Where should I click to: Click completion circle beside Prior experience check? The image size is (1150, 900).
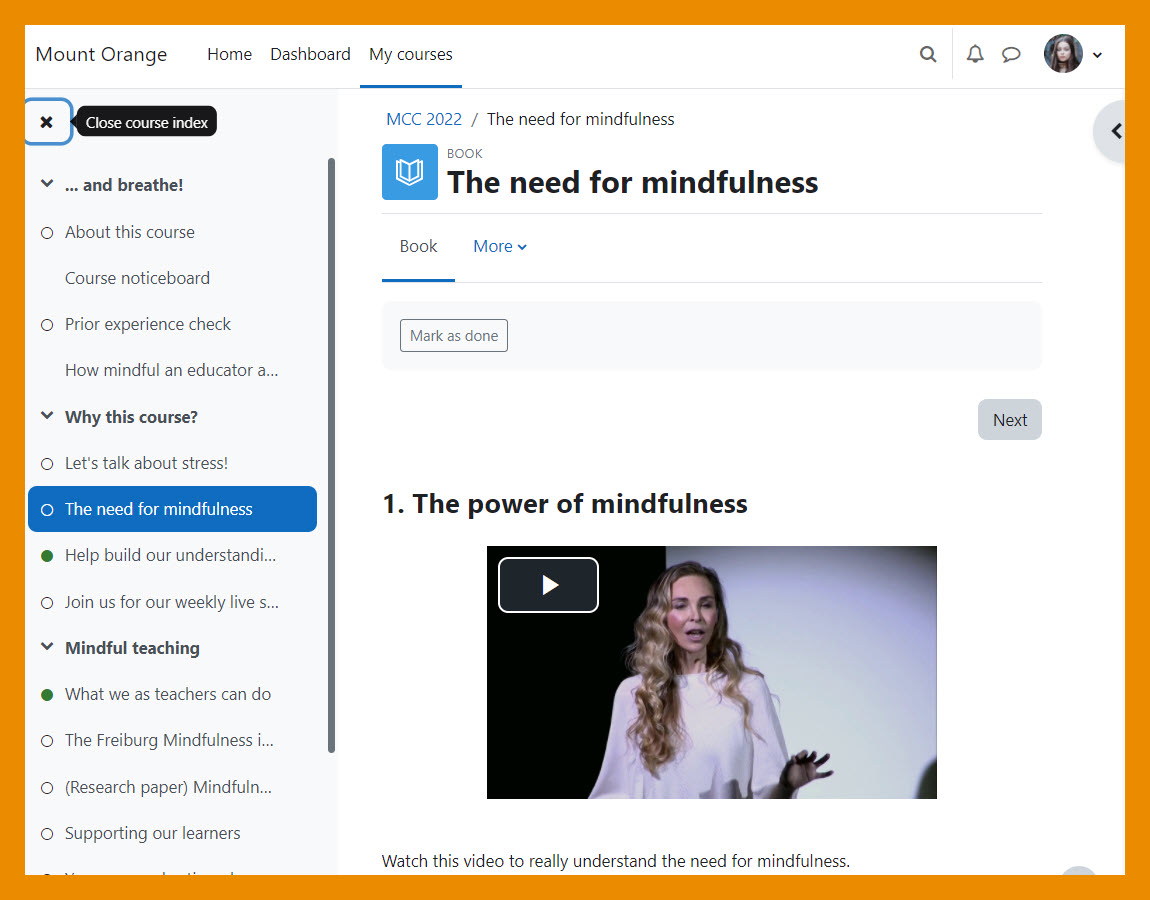(x=47, y=325)
